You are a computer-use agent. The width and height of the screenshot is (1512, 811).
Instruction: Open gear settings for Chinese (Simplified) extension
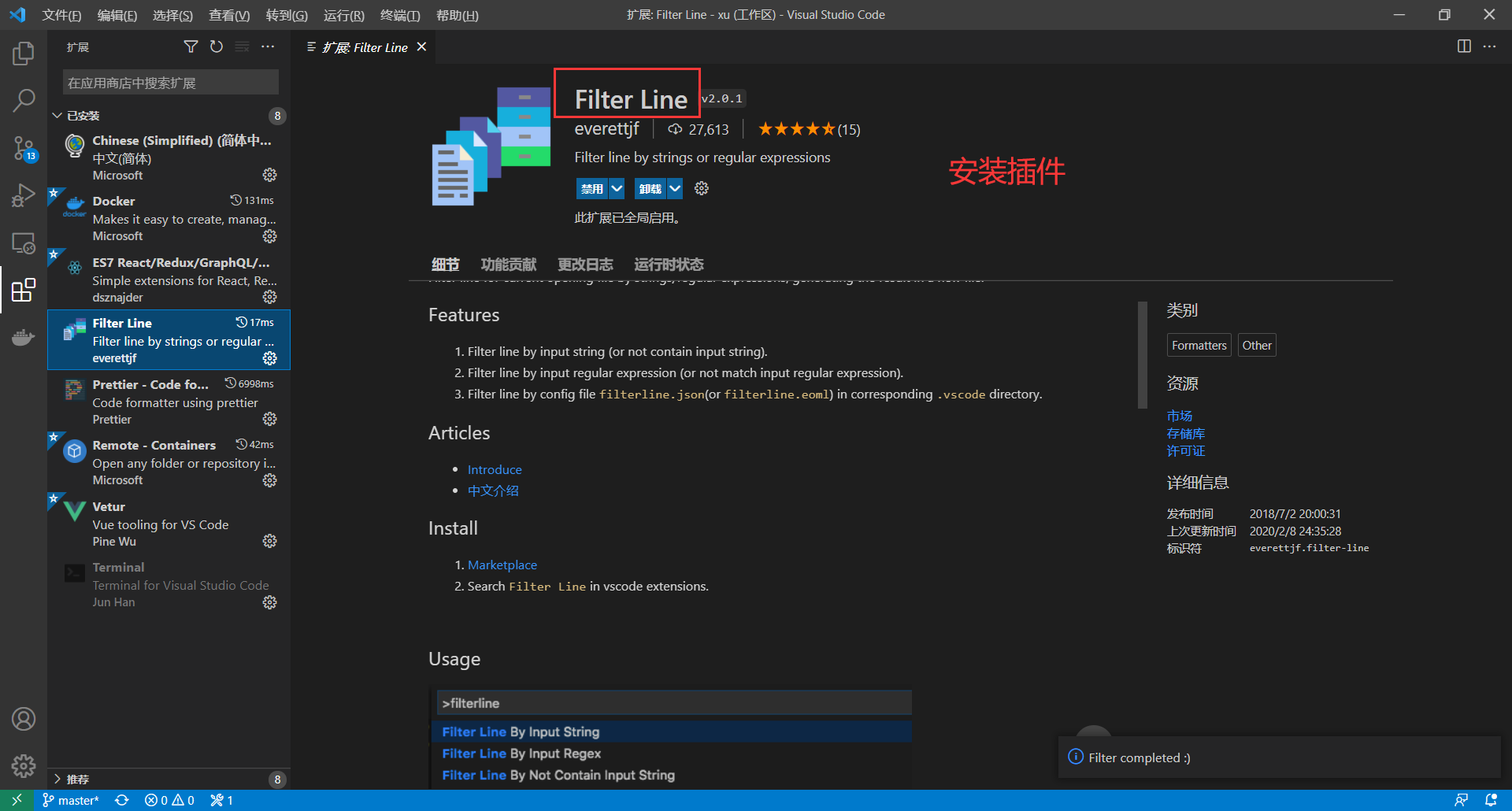point(270,175)
